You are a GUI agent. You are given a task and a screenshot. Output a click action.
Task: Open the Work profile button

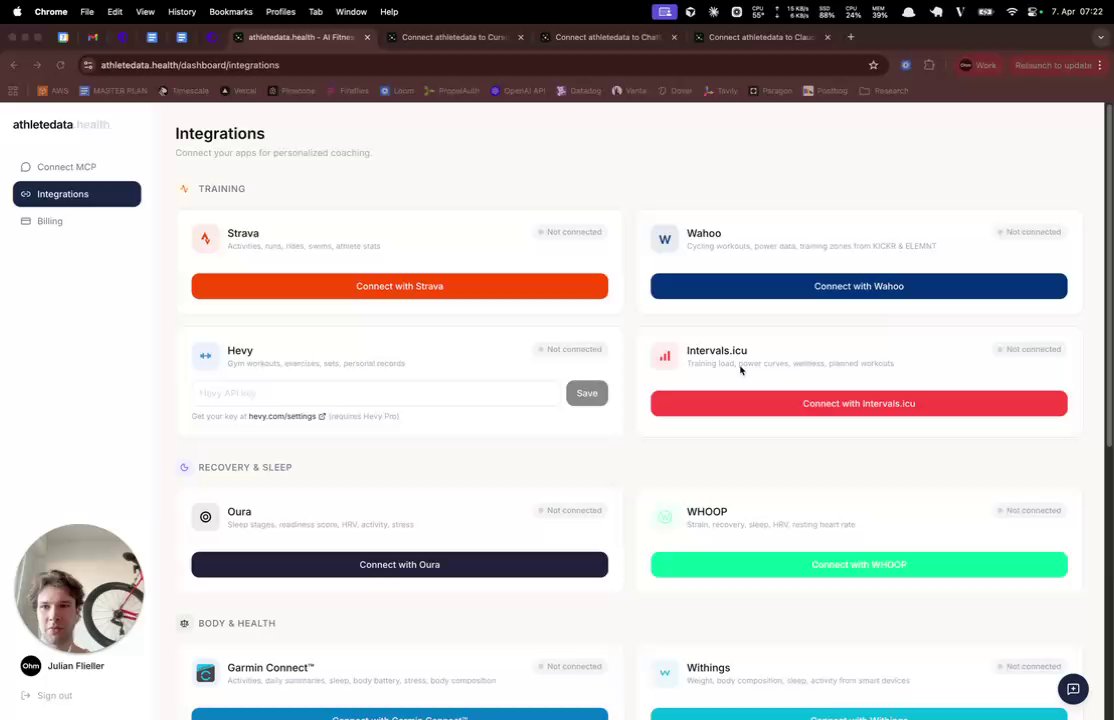click(x=978, y=65)
